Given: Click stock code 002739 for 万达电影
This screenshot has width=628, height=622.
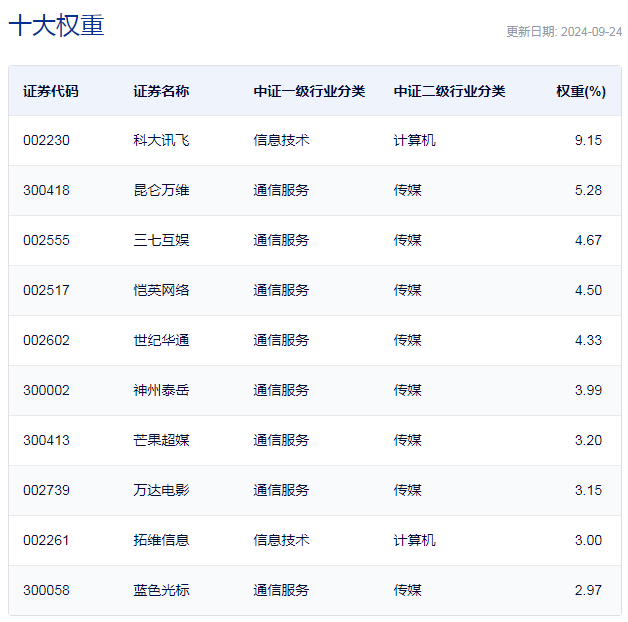Looking at the screenshot, I should coord(47,490).
